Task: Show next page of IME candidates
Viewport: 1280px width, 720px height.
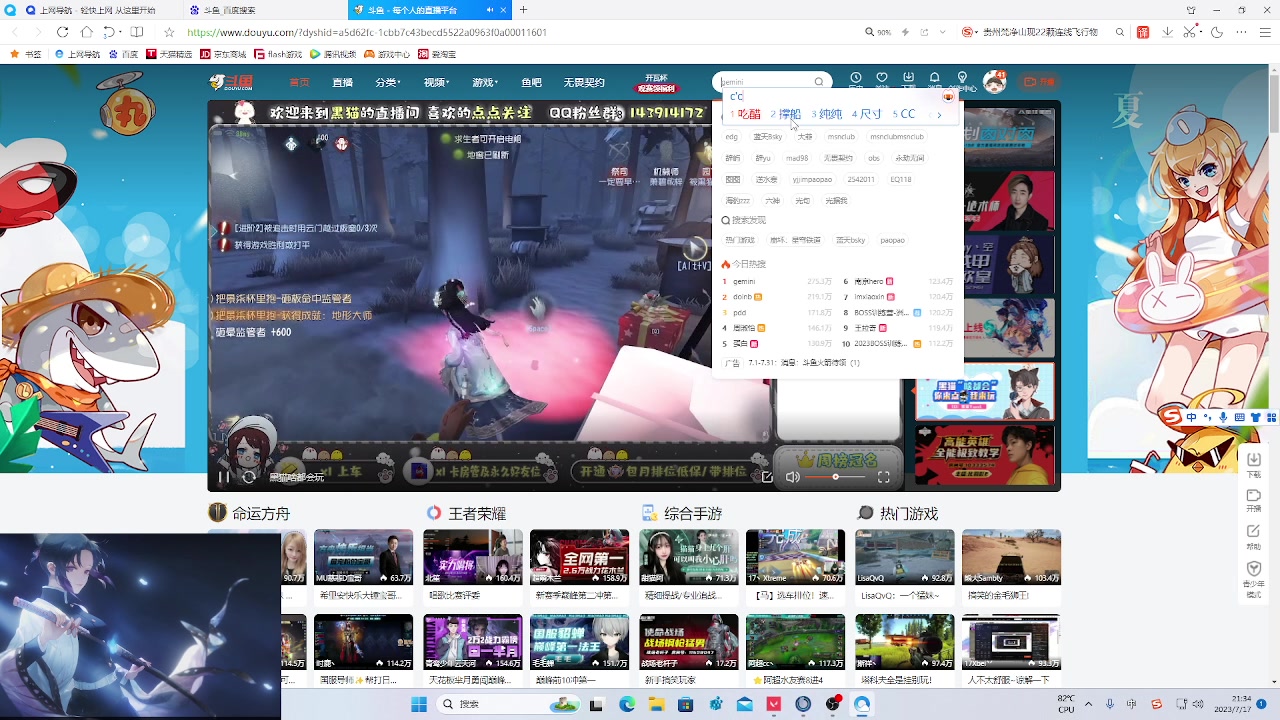Action: click(x=939, y=115)
